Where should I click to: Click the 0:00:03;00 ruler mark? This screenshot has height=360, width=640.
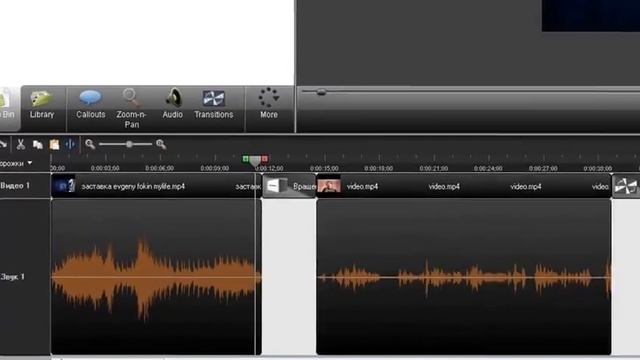pyautogui.click(x=105, y=168)
